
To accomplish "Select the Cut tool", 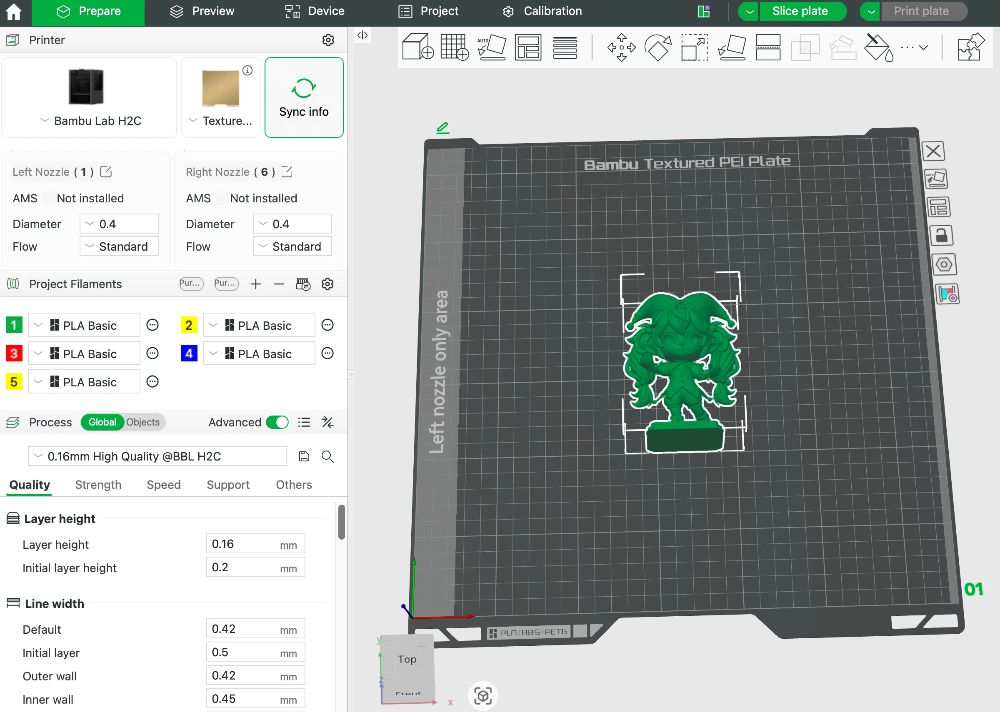I will pyautogui.click(x=768, y=47).
